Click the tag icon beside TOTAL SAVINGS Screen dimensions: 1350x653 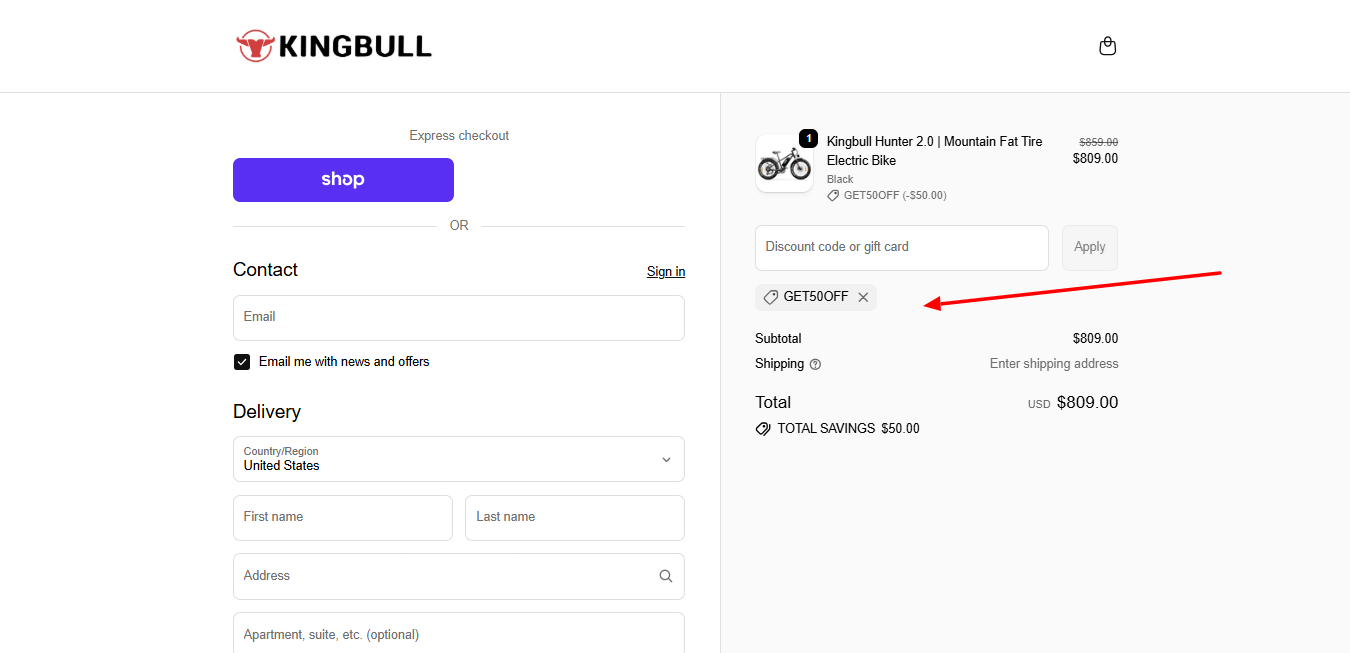763,428
